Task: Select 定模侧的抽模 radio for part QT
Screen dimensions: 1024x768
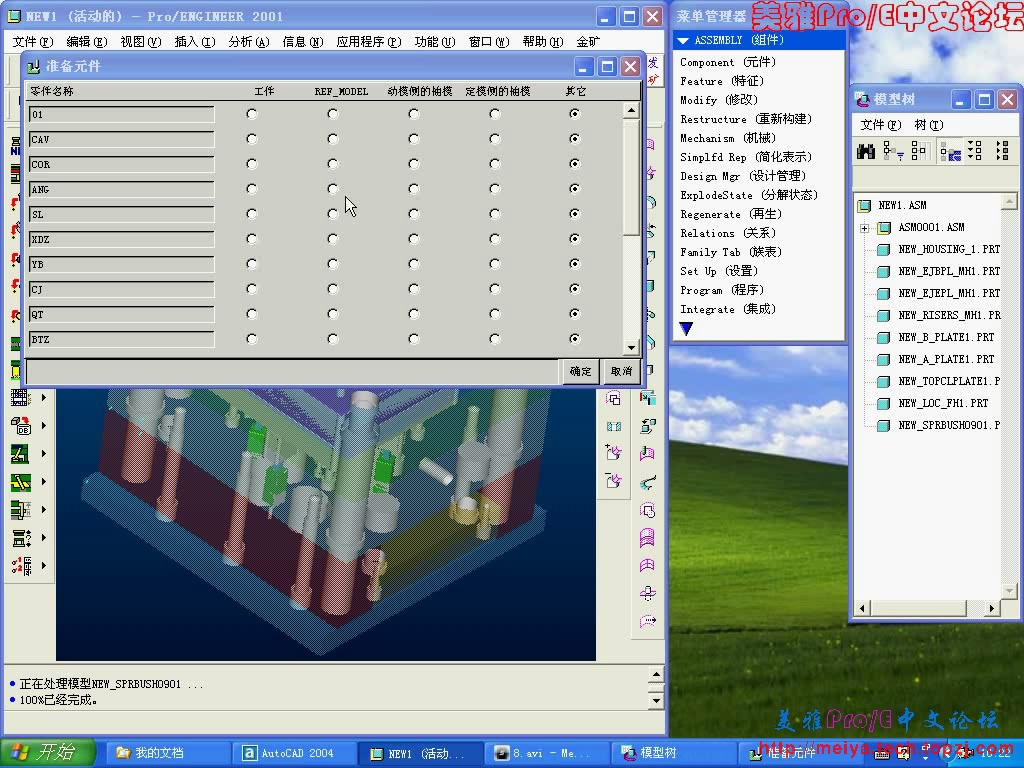Action: point(495,314)
